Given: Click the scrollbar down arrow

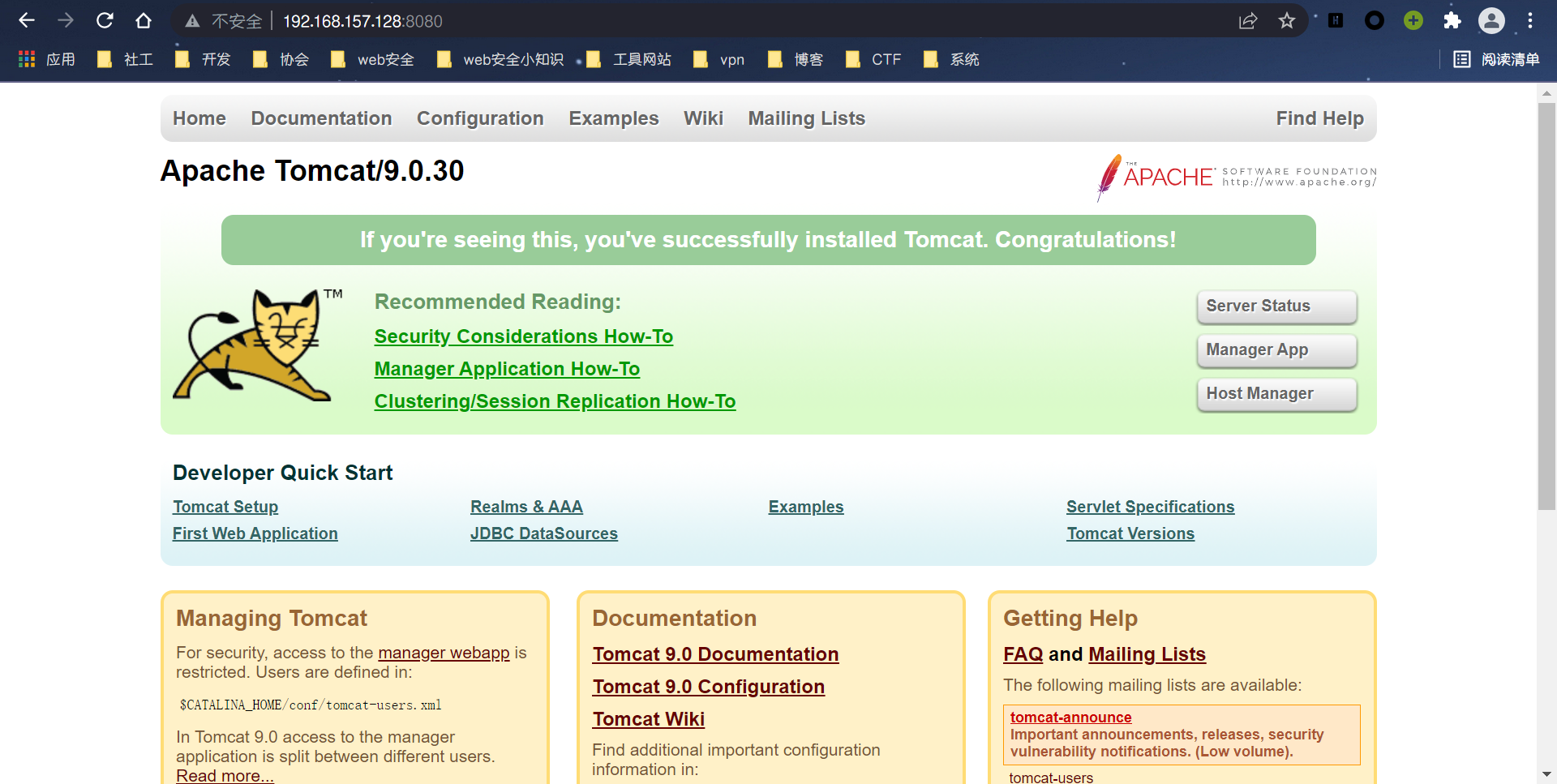Looking at the screenshot, I should point(1546,775).
